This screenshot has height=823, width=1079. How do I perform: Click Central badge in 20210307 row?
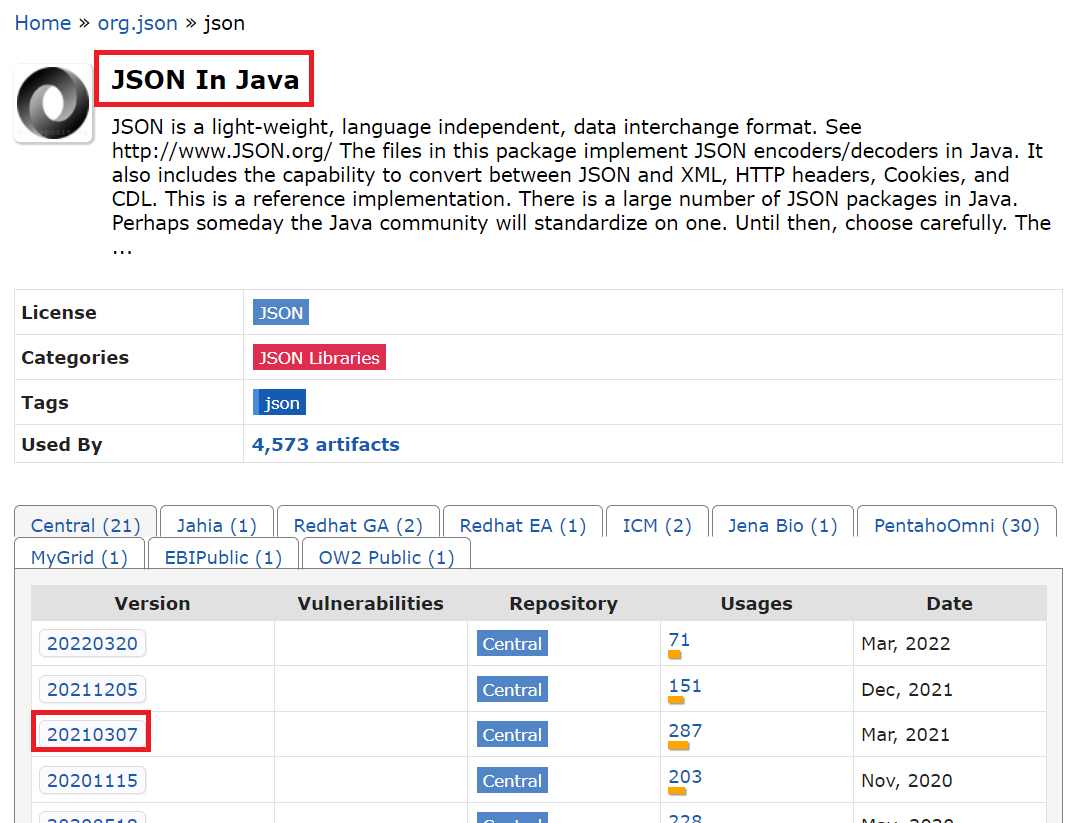513,735
